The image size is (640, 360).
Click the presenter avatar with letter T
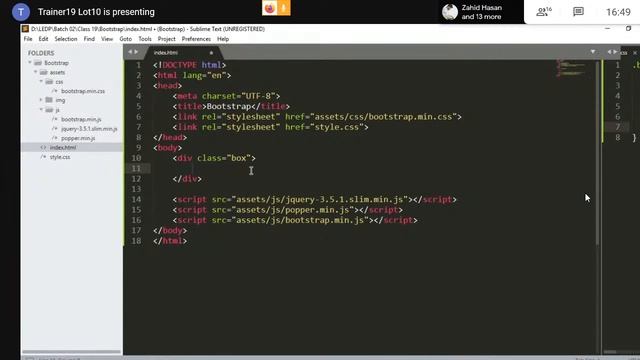[21, 12]
